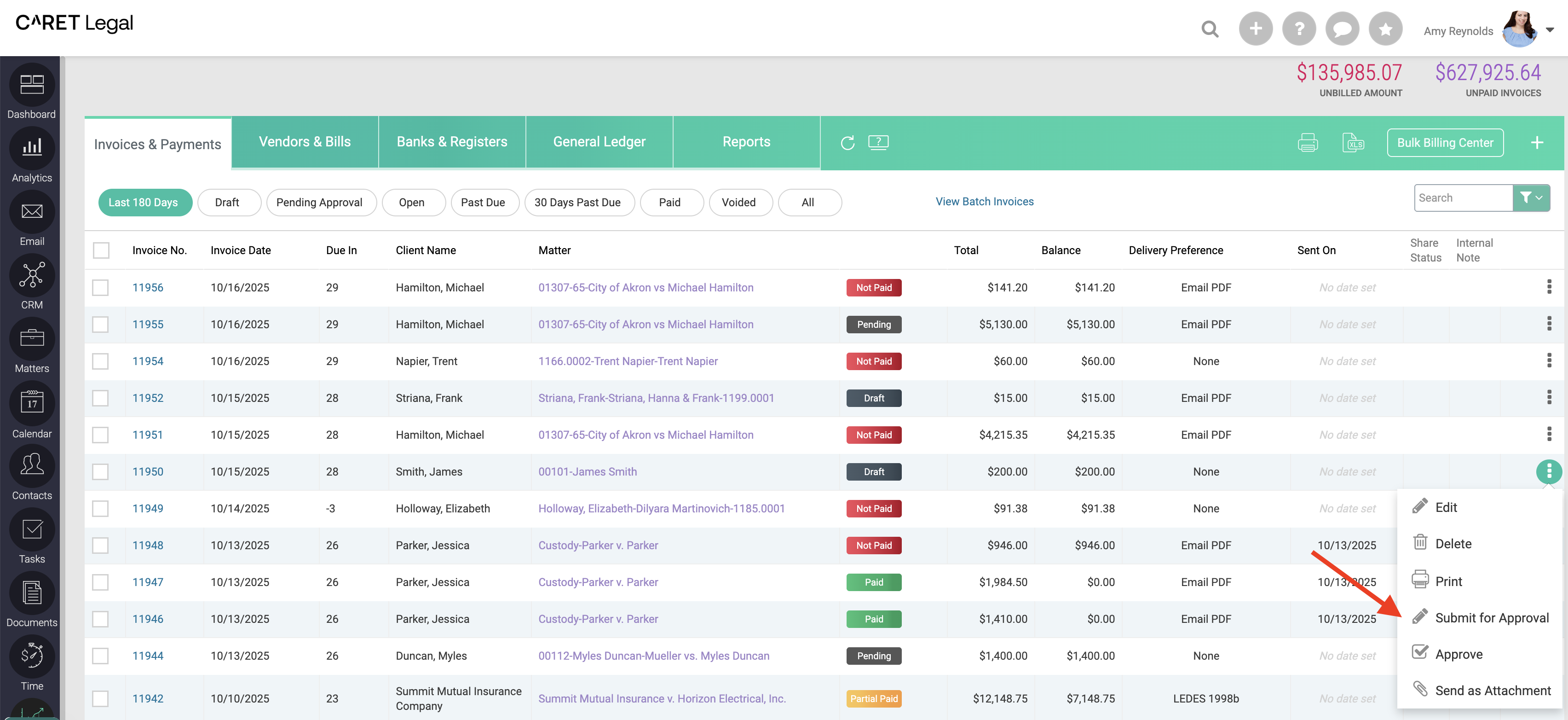Select the checkbox for invoice 11949
This screenshot has height=720, width=1568.
point(100,509)
